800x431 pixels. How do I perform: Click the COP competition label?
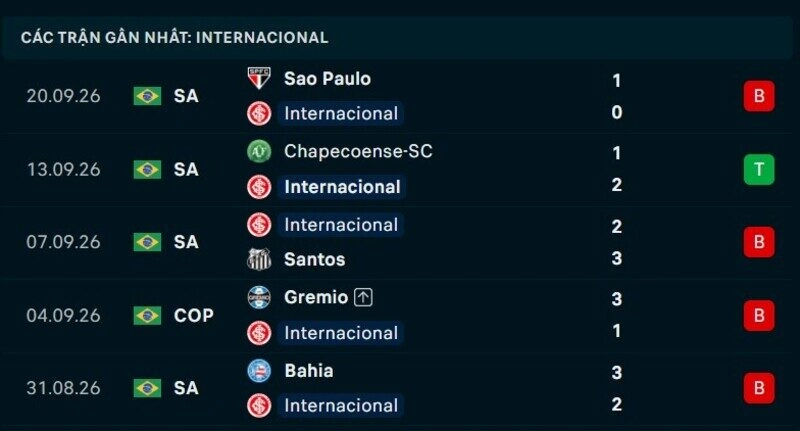(194, 315)
